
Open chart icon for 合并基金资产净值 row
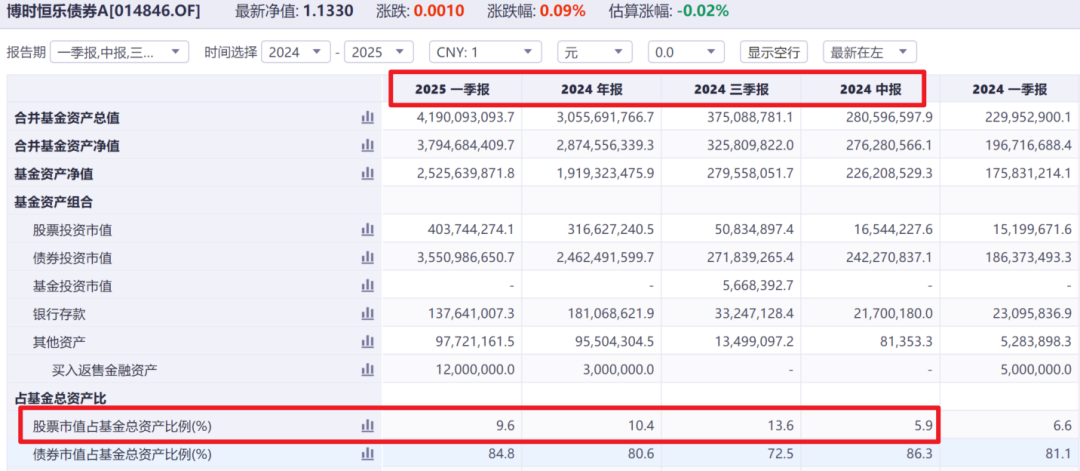pos(367,146)
